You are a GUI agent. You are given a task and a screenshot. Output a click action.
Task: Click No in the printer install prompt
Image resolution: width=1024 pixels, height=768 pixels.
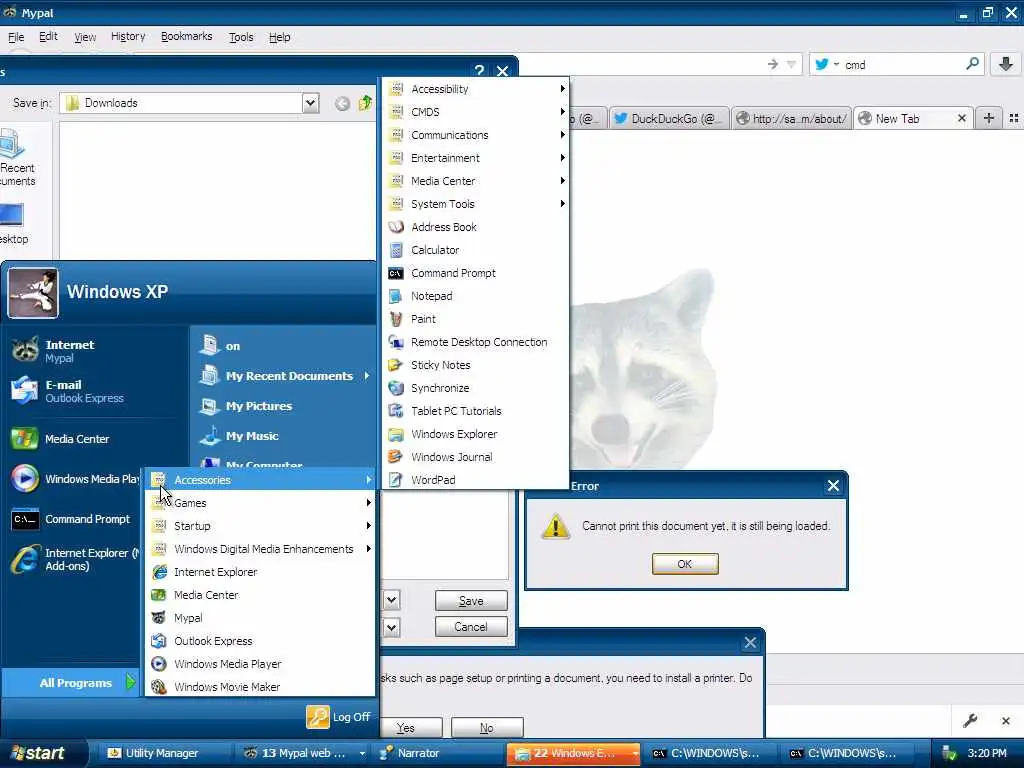pyautogui.click(x=487, y=728)
